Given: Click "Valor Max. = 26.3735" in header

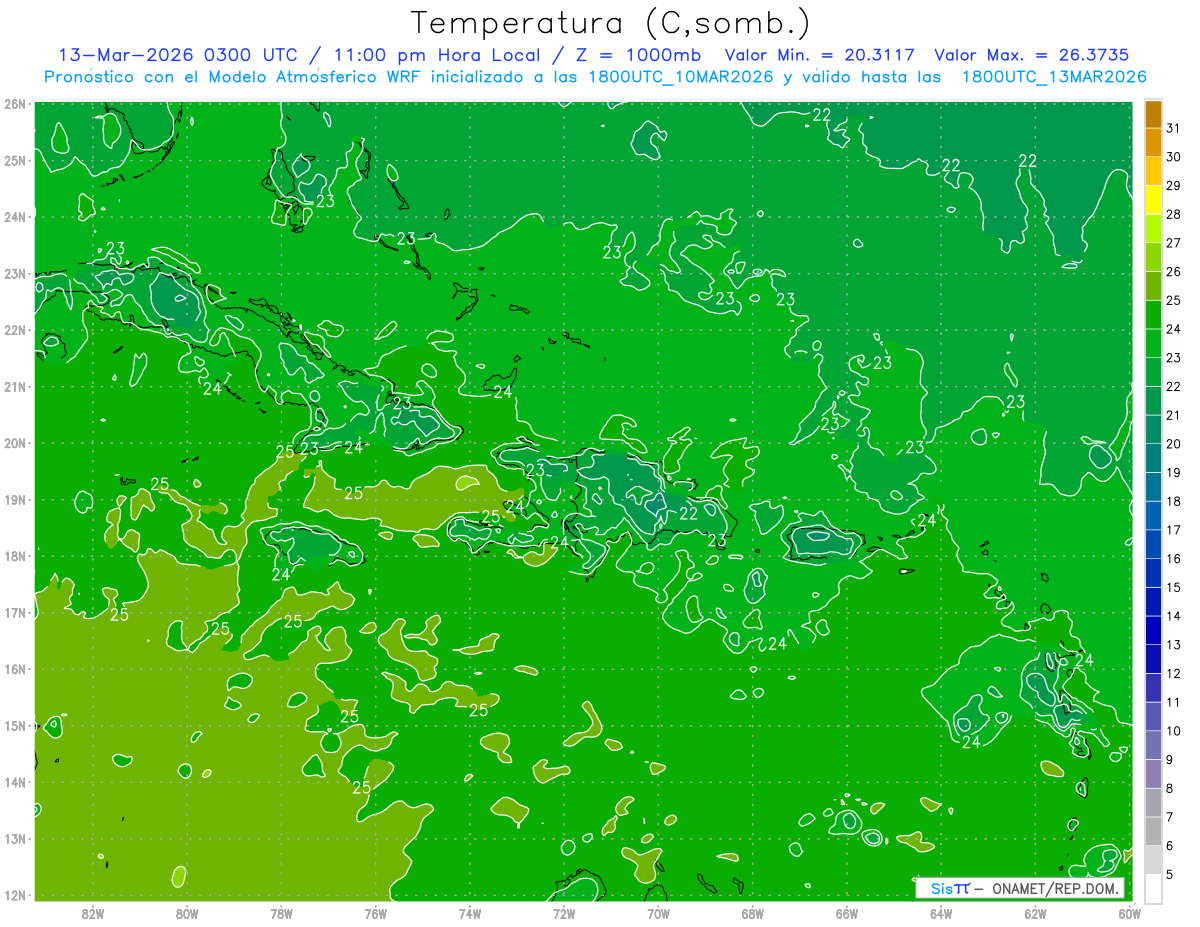Looking at the screenshot, I should pos(1031,55).
